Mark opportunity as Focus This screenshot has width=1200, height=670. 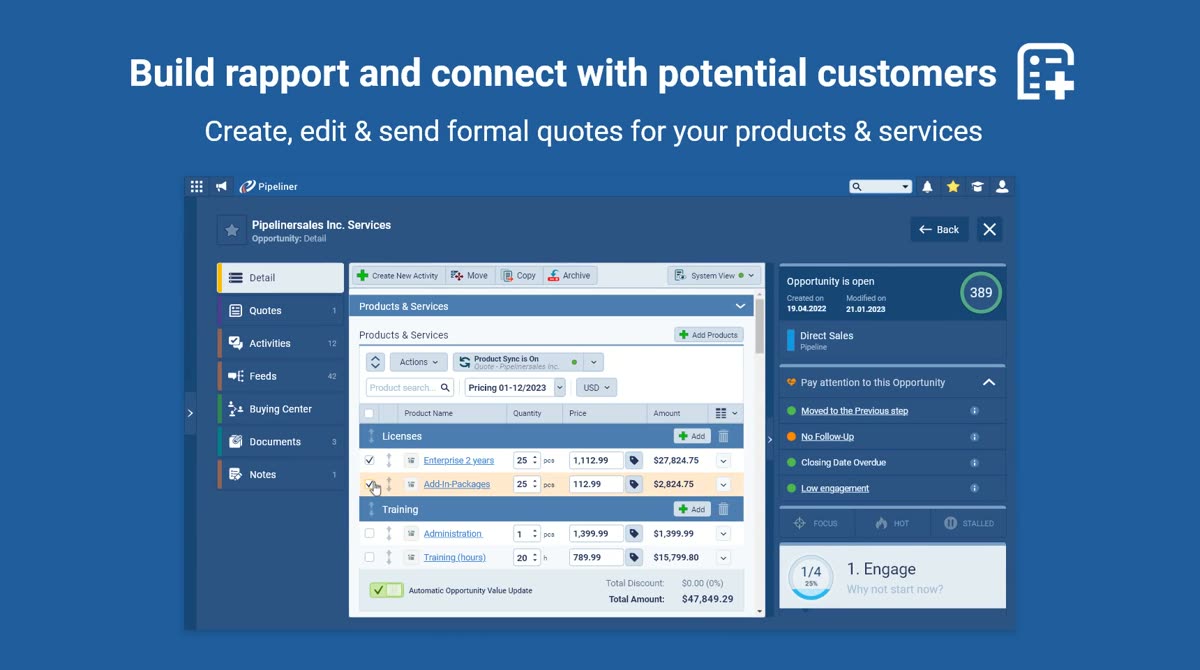tap(817, 523)
